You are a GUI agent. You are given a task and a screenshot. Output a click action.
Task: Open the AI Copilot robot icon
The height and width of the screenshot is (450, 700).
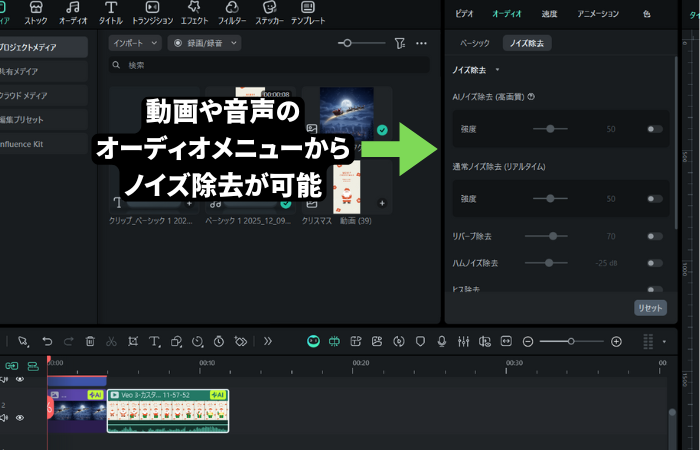[x=313, y=342]
